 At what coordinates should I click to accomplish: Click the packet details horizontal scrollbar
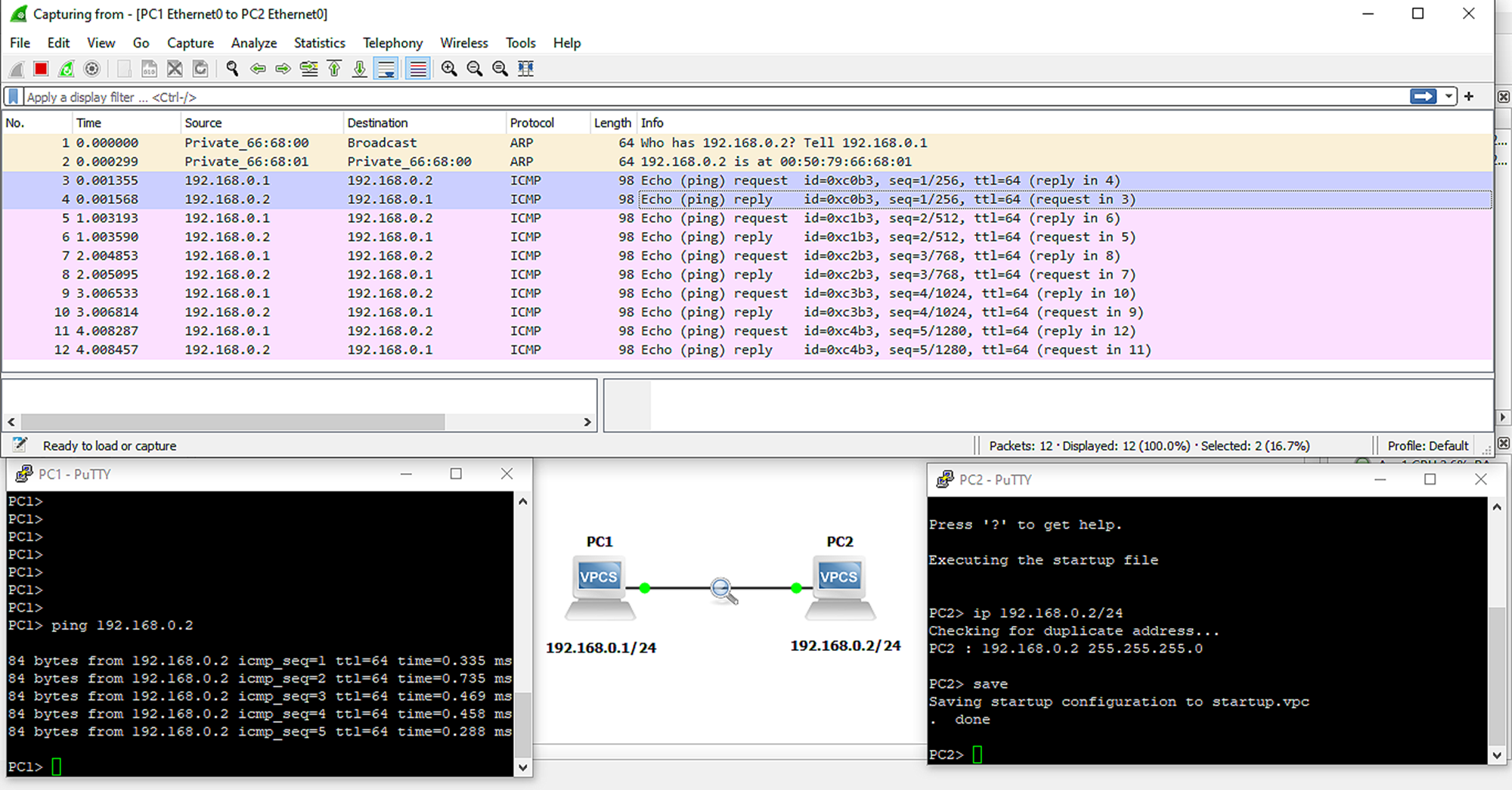[x=233, y=422]
